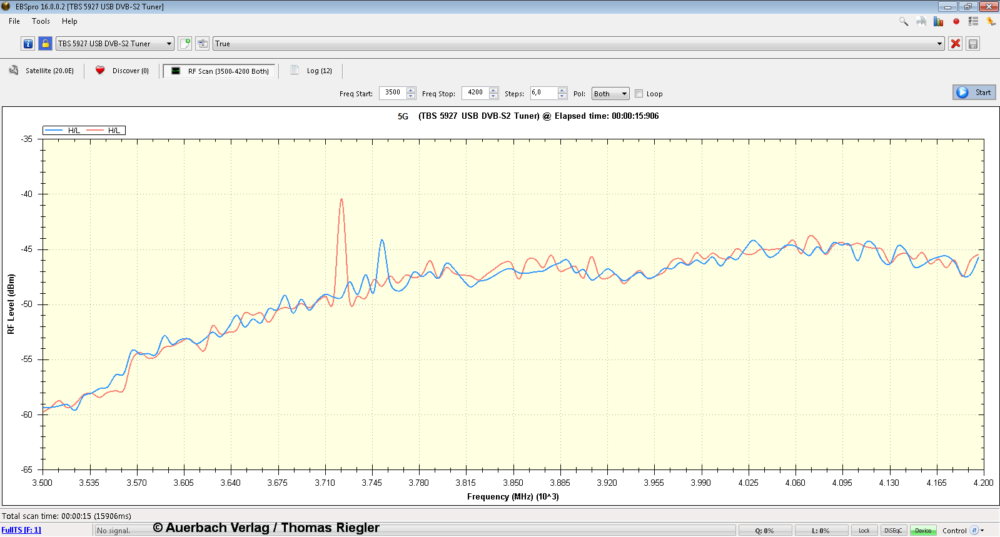This screenshot has height=537, width=1000.
Task: Click the floppy disk save icon
Action: (x=973, y=43)
